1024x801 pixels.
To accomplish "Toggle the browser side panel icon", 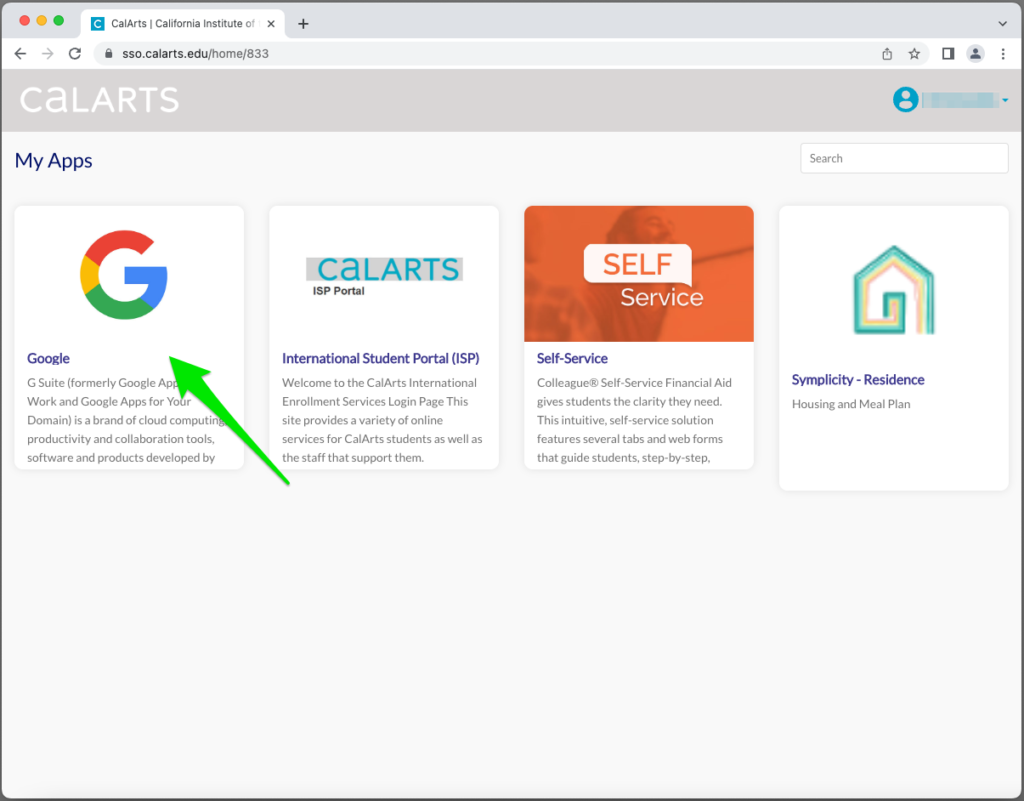I will [x=948, y=54].
